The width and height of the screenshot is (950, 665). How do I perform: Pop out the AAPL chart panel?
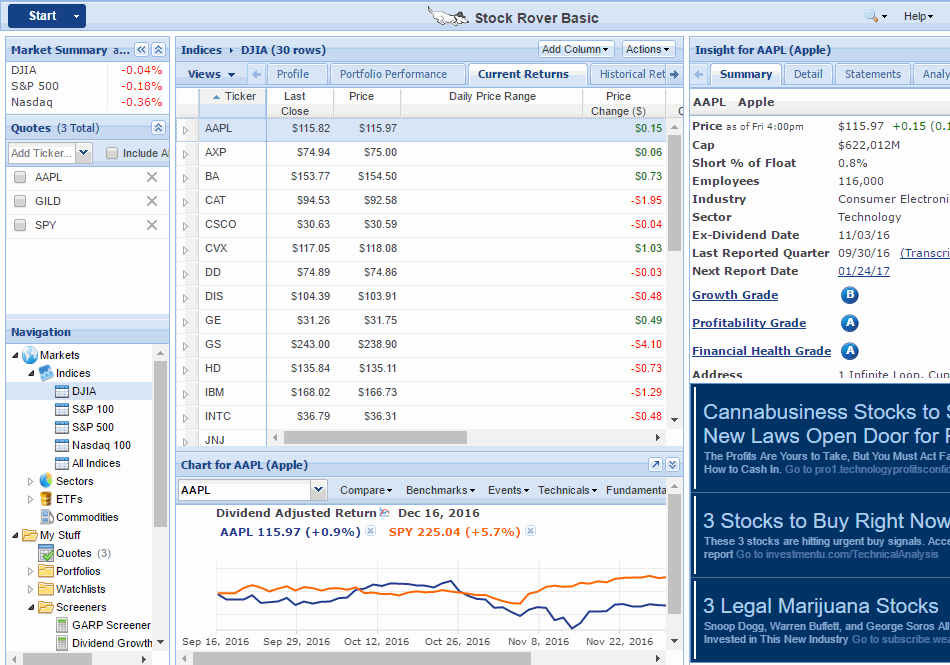click(x=655, y=465)
